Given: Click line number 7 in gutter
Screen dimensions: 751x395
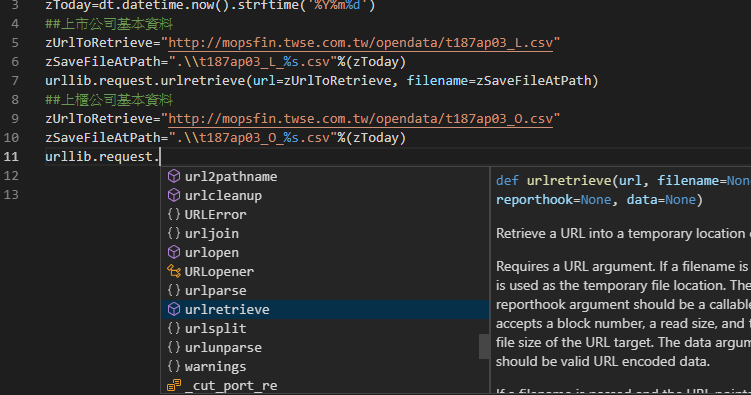Looking at the screenshot, I should [x=15, y=80].
